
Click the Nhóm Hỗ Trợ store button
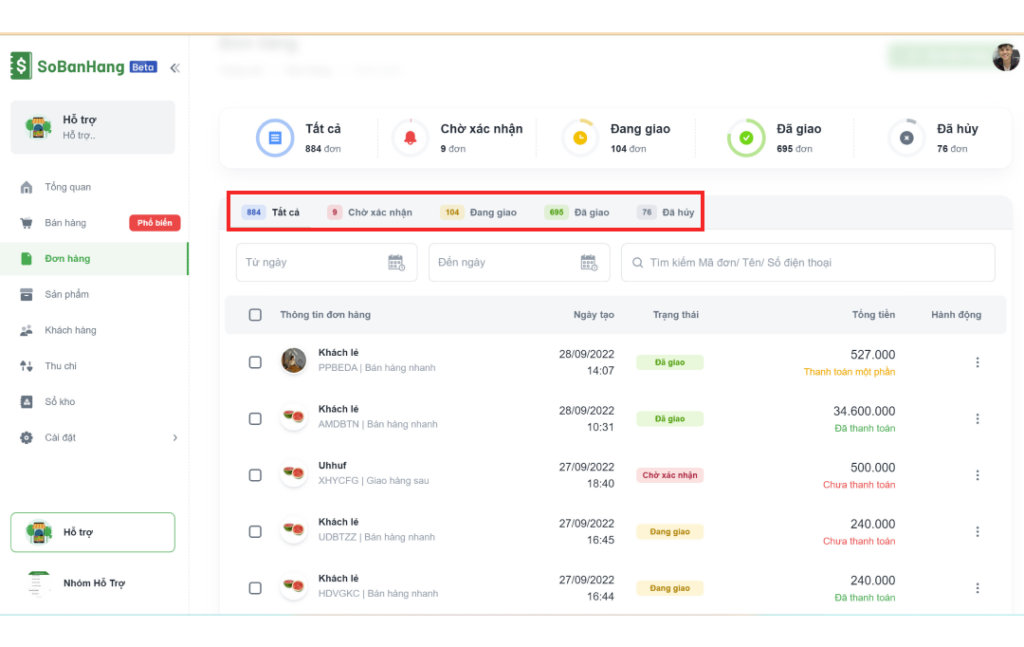[x=92, y=583]
